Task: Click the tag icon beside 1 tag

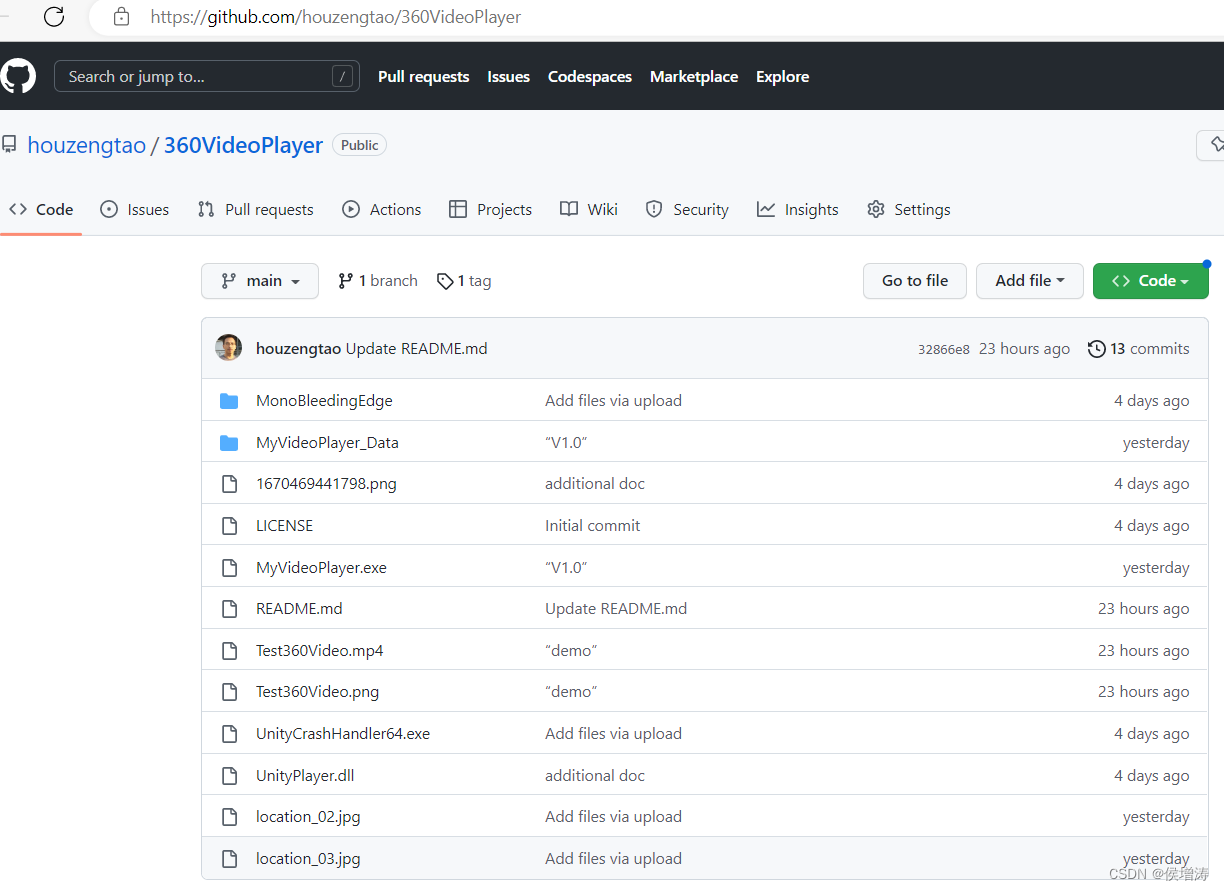Action: (x=445, y=281)
